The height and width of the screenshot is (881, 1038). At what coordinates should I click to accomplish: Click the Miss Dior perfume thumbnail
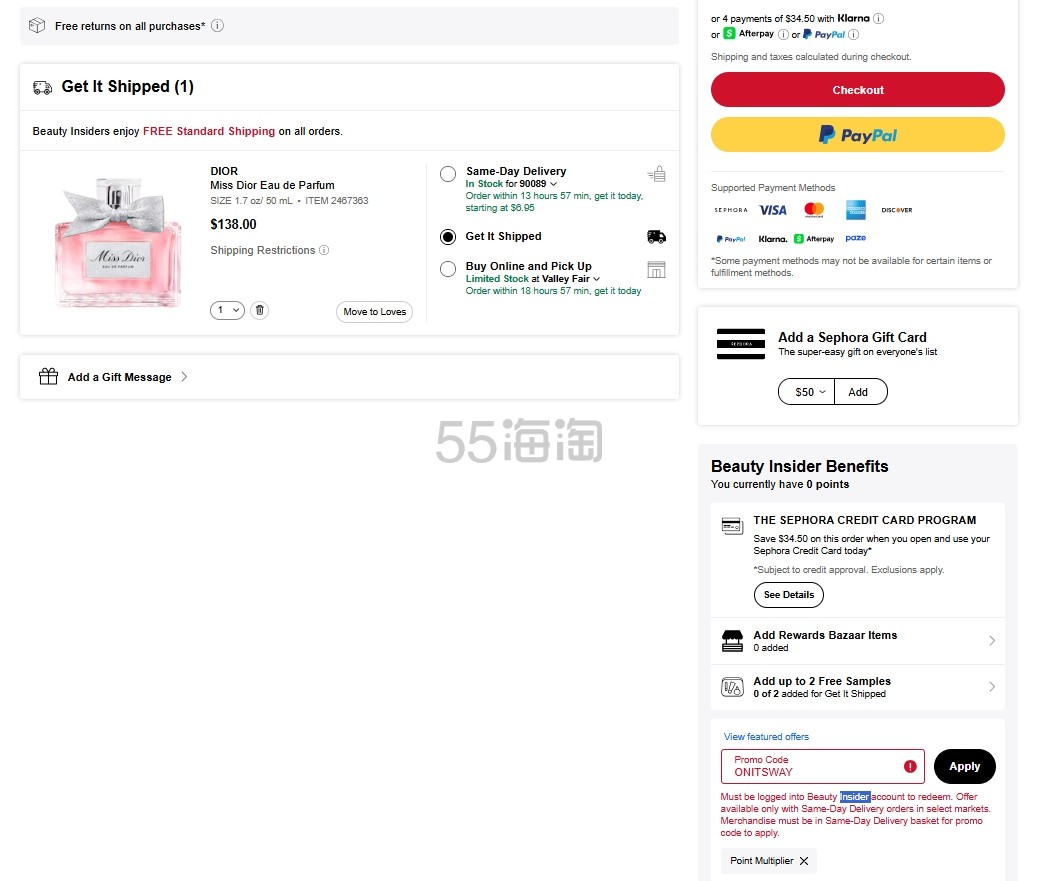(118, 242)
